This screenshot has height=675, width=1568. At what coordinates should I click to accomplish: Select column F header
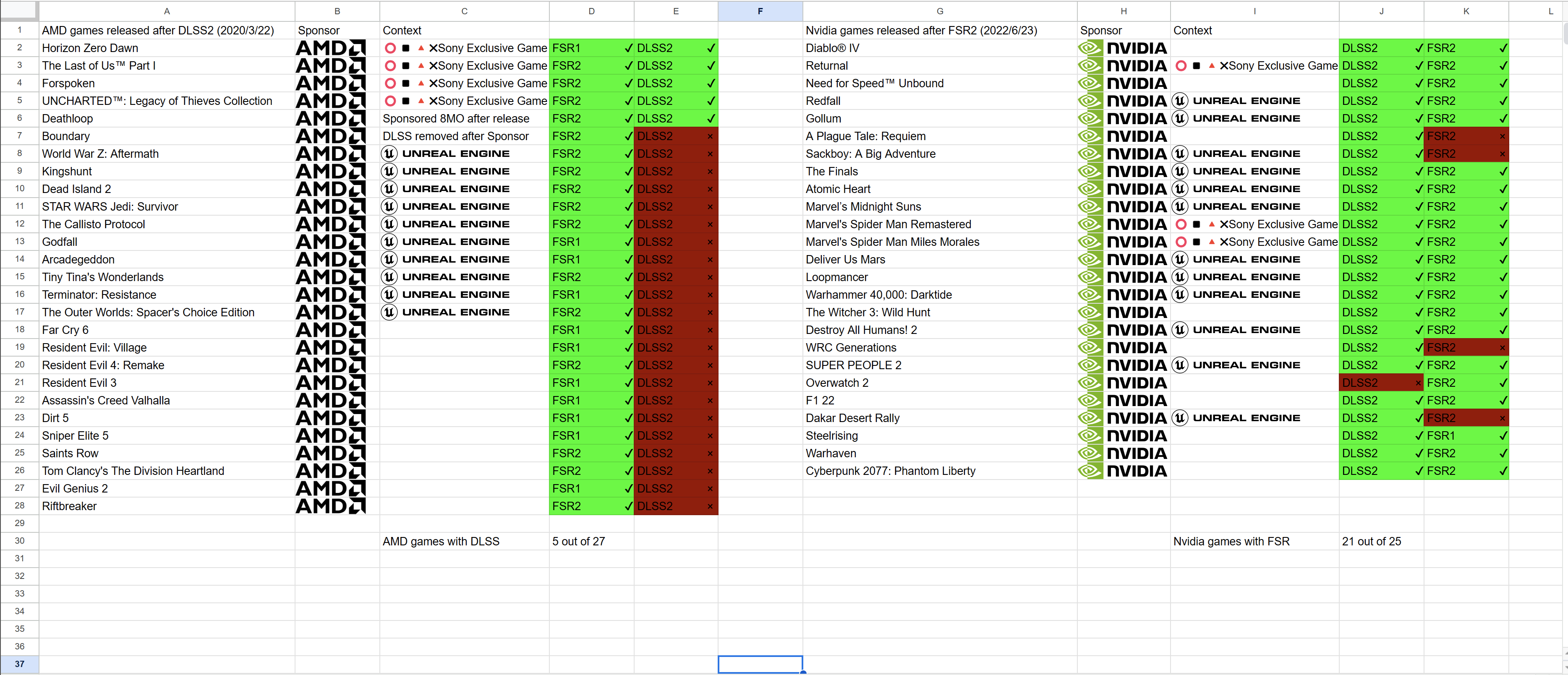click(x=760, y=11)
